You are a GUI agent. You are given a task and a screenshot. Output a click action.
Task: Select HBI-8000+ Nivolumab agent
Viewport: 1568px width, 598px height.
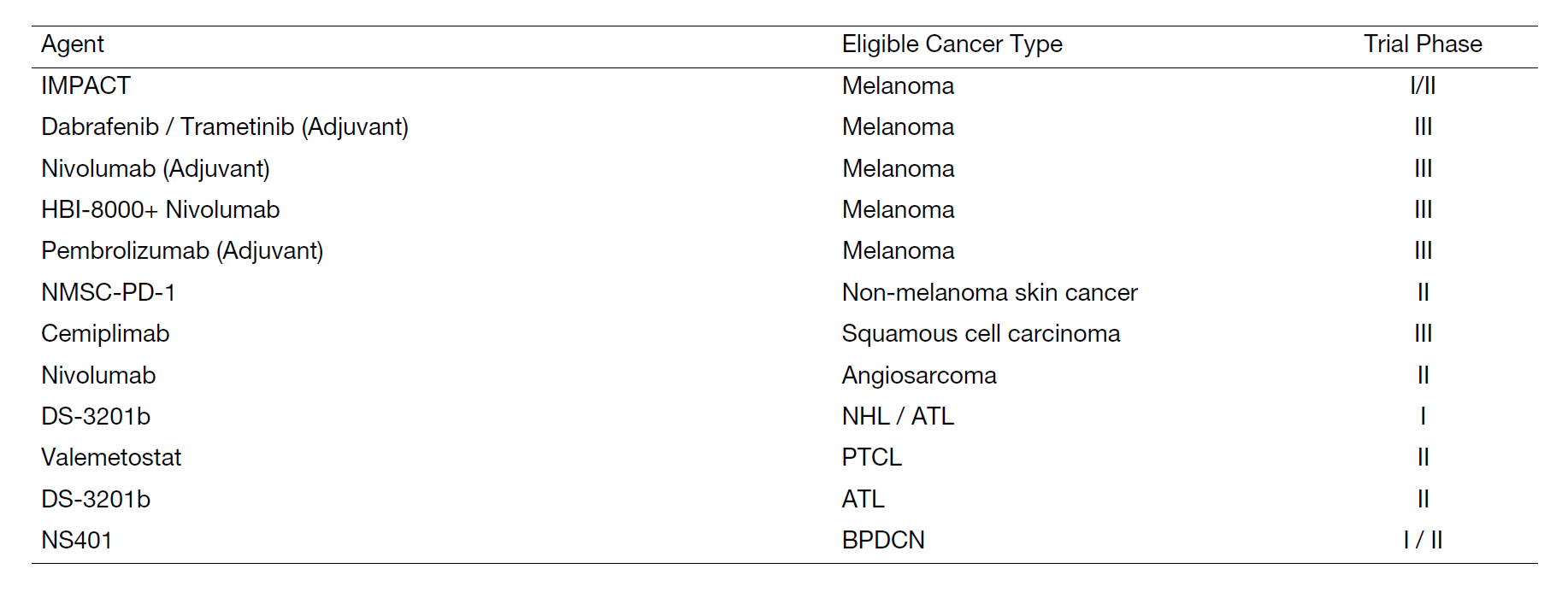[x=161, y=209]
